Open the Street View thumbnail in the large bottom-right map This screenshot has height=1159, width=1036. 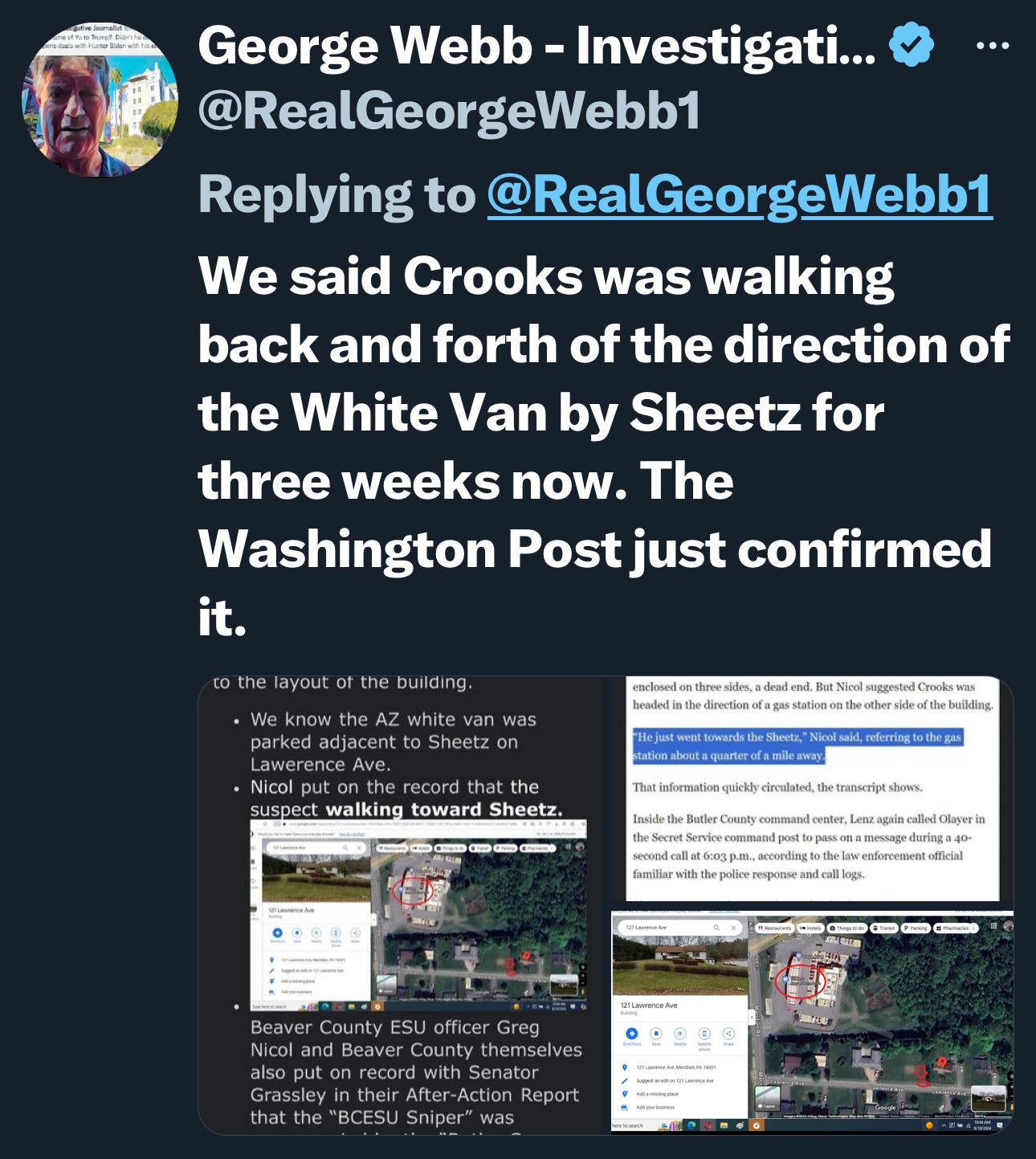click(x=989, y=1097)
